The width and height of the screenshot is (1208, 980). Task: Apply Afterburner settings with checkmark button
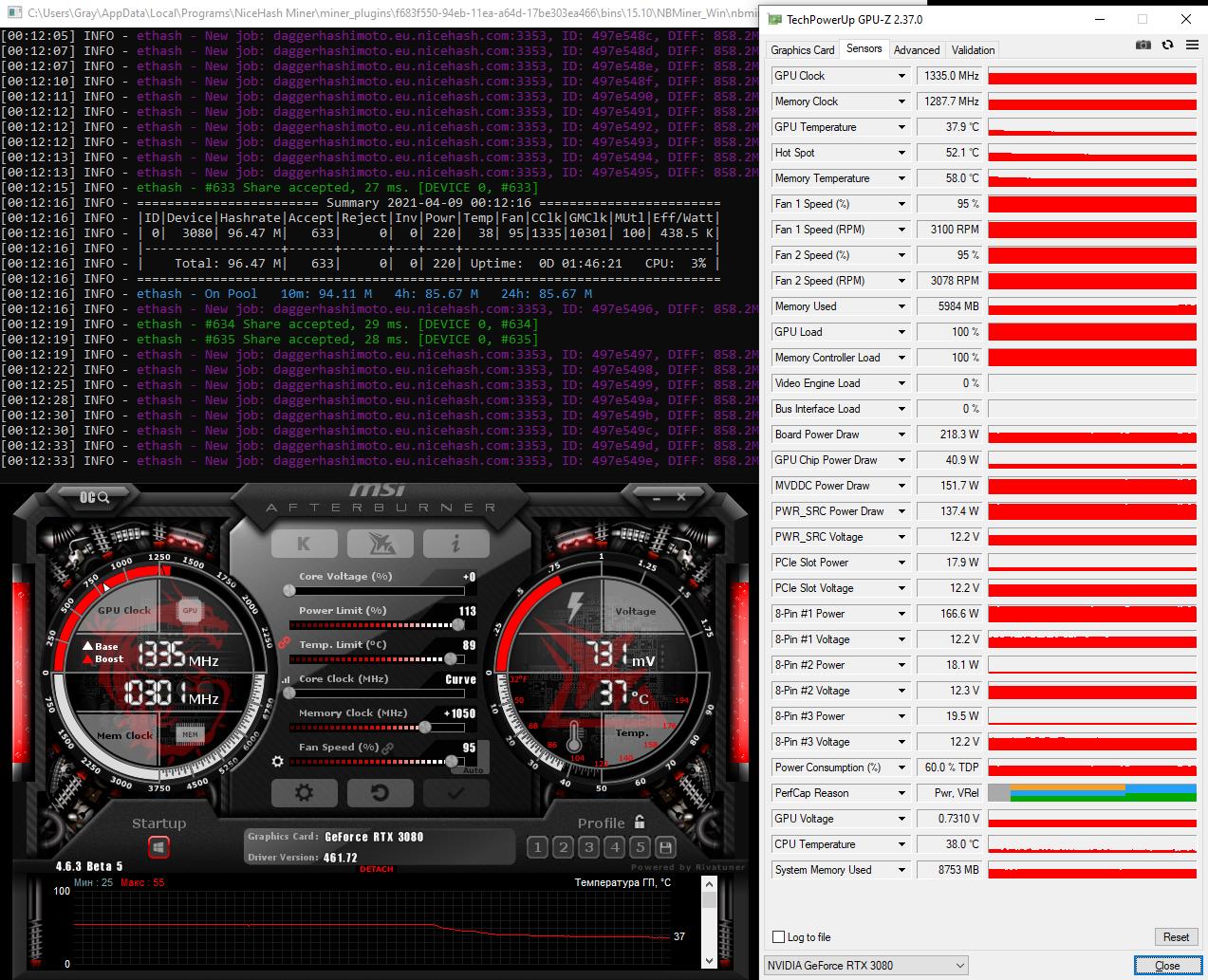click(455, 793)
